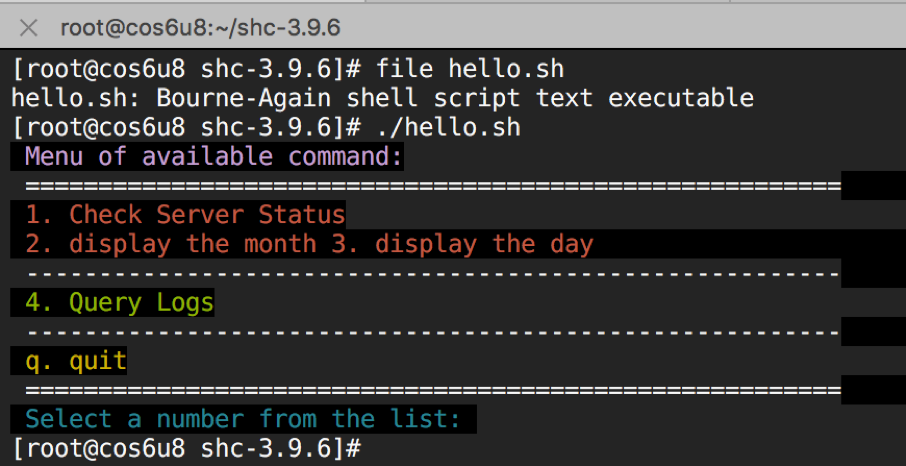Click the 'file hello.sh' command line
Image resolution: width=906 pixels, height=466 pixels.
coord(288,69)
